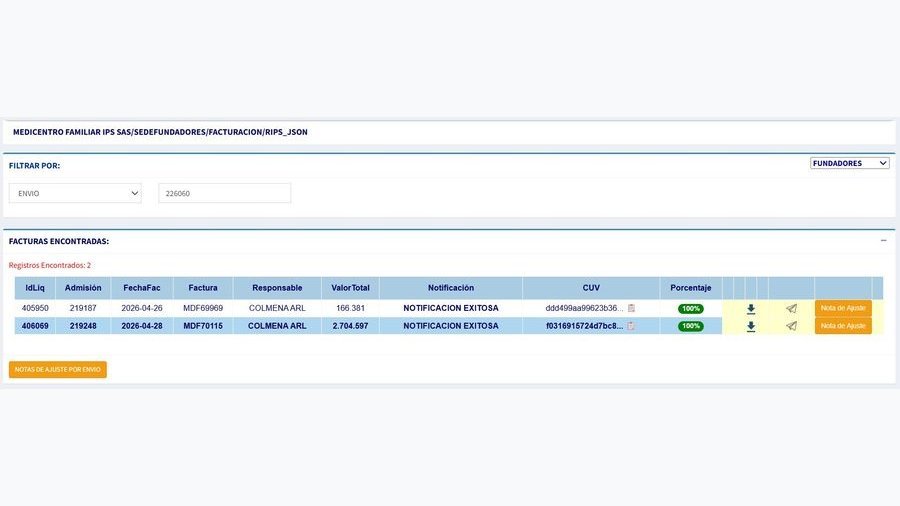Download RIPS file for invoice MDF70115
The height and width of the screenshot is (506, 900).
751,326
